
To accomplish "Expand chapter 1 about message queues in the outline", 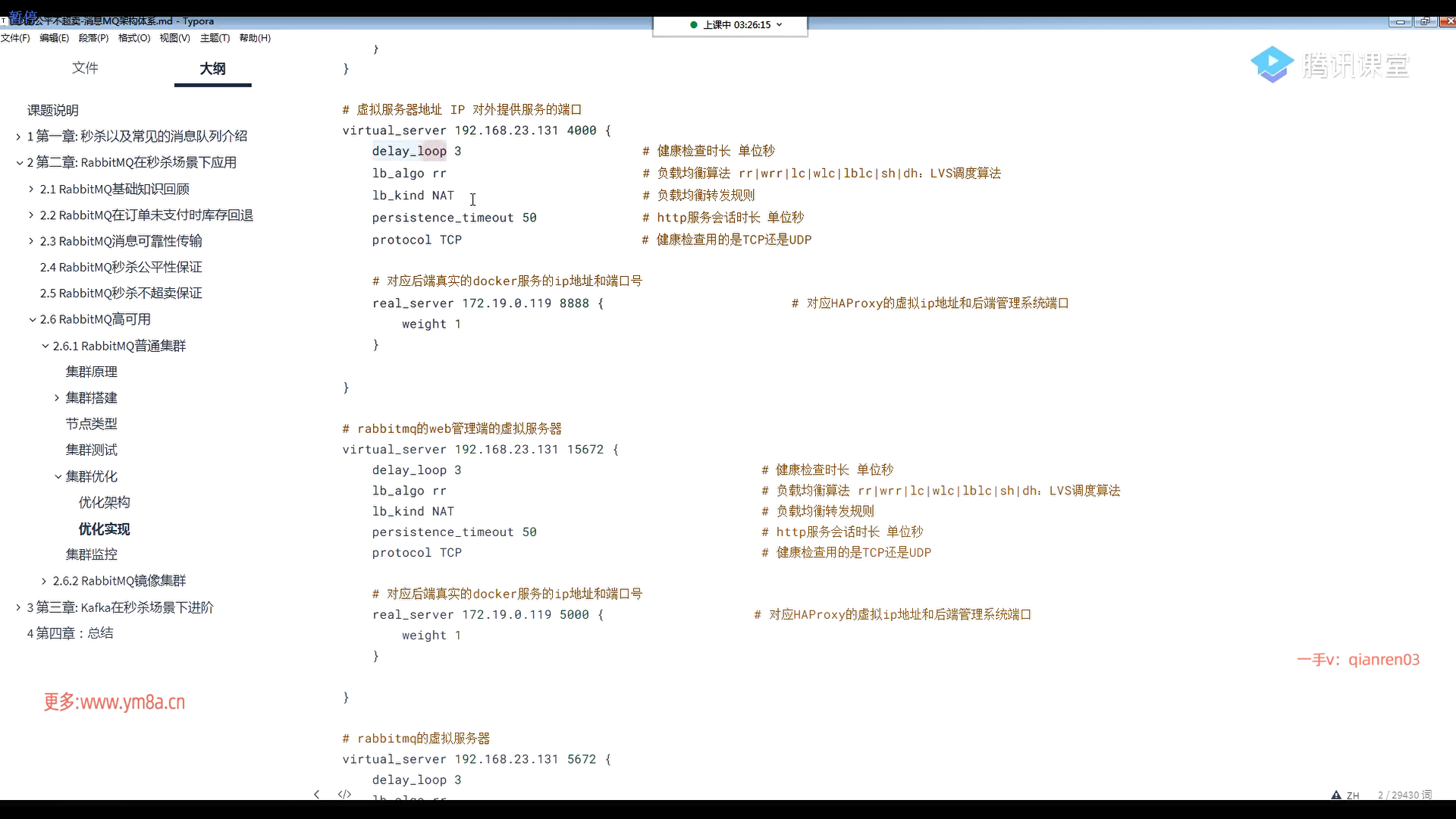I will (18, 136).
